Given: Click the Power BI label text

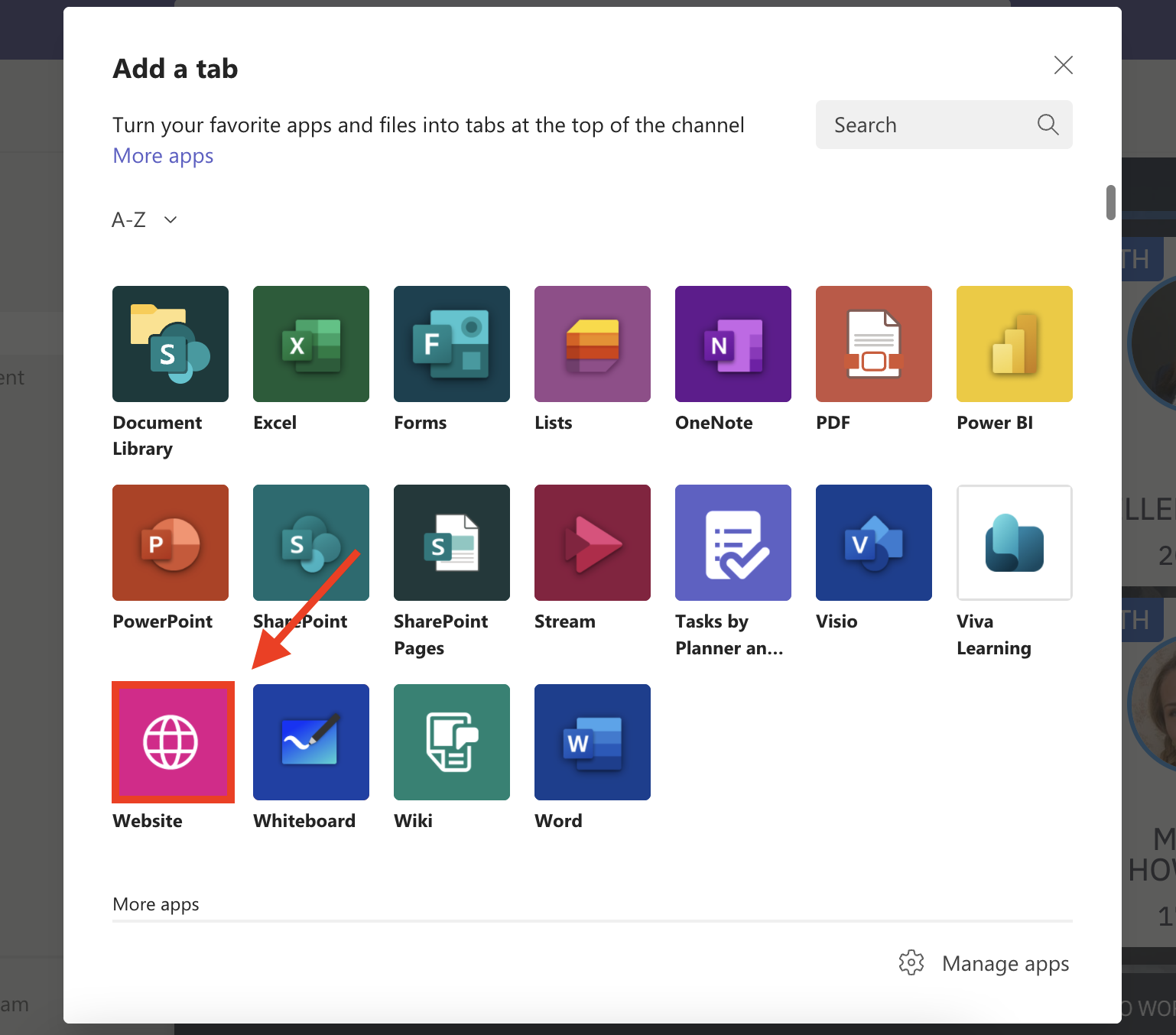Looking at the screenshot, I should coord(995,423).
